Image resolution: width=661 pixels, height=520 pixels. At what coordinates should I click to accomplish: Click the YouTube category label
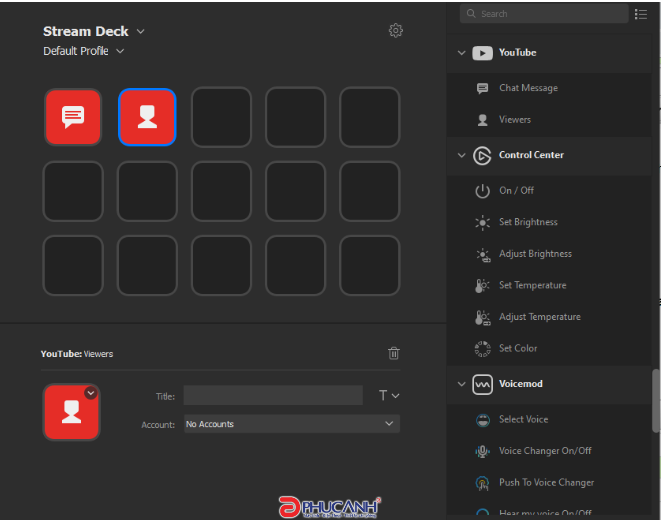click(x=518, y=53)
